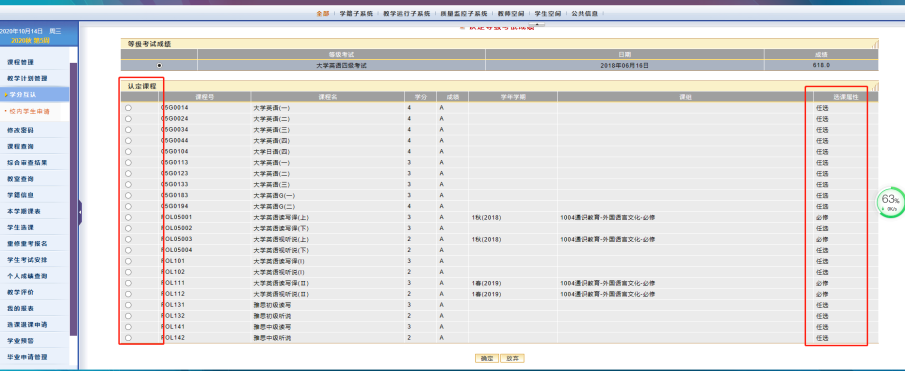Collapse the top navigation bar via the arrow tab
Screen dimensions: 905x372
pyautogui.click(x=536, y=24)
